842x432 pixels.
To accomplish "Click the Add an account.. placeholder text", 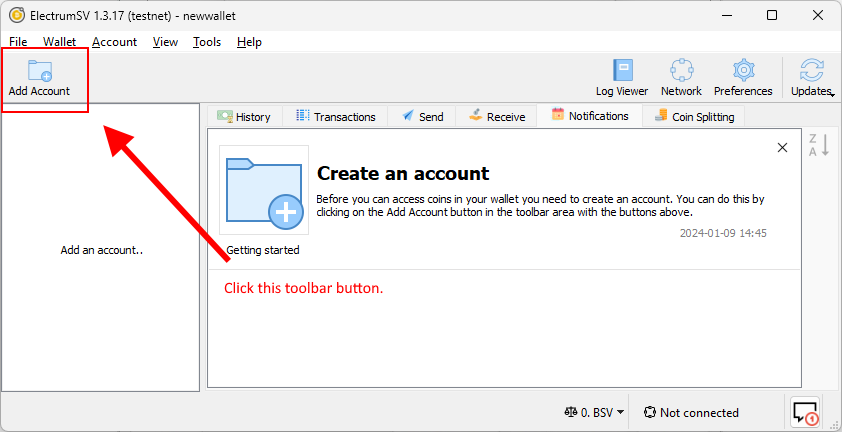I will click(101, 250).
